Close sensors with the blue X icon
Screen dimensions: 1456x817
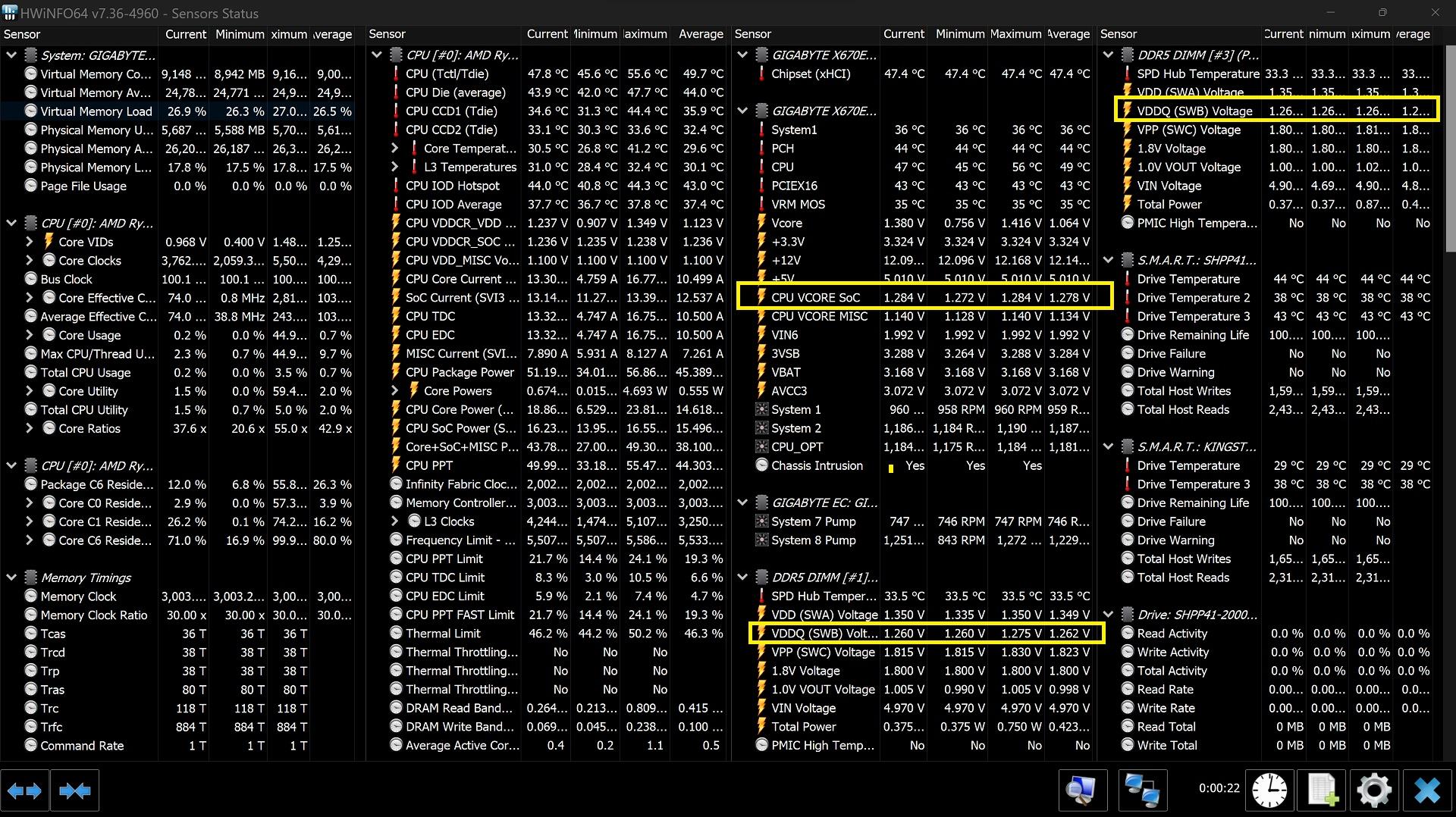pyautogui.click(x=1427, y=790)
